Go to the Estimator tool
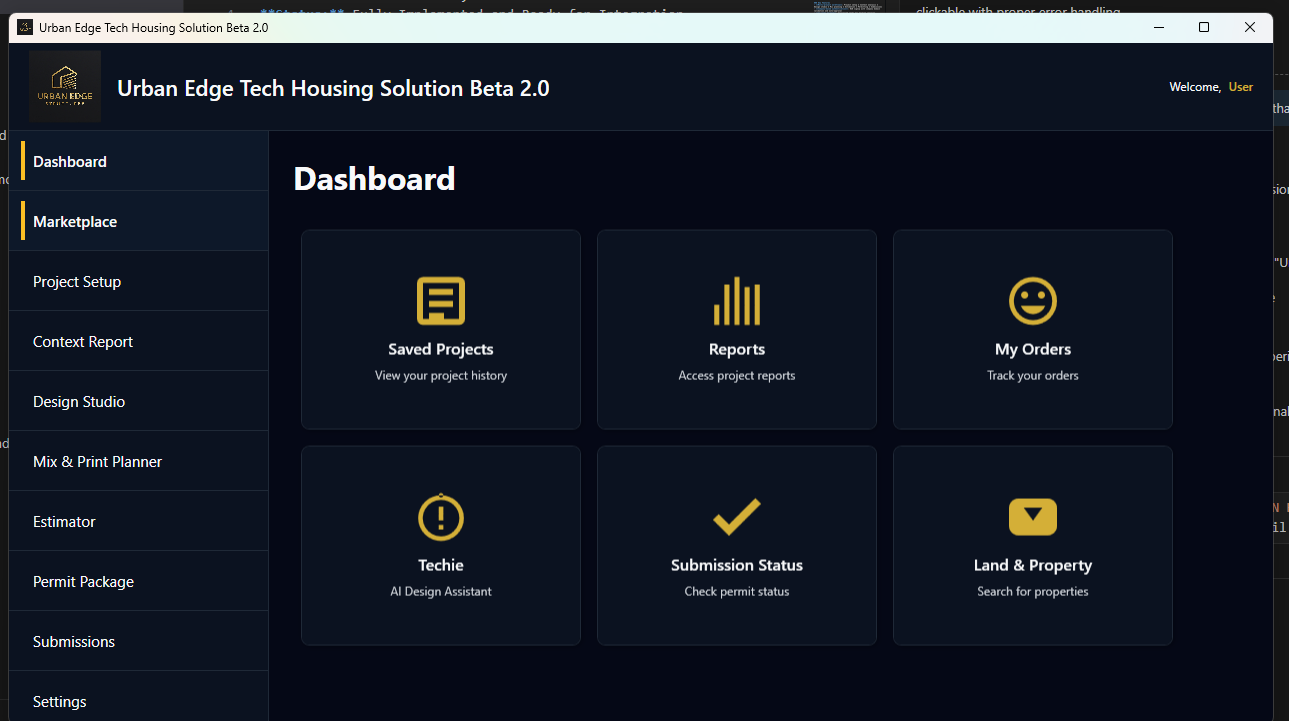The width and height of the screenshot is (1289, 721). pyautogui.click(x=63, y=521)
